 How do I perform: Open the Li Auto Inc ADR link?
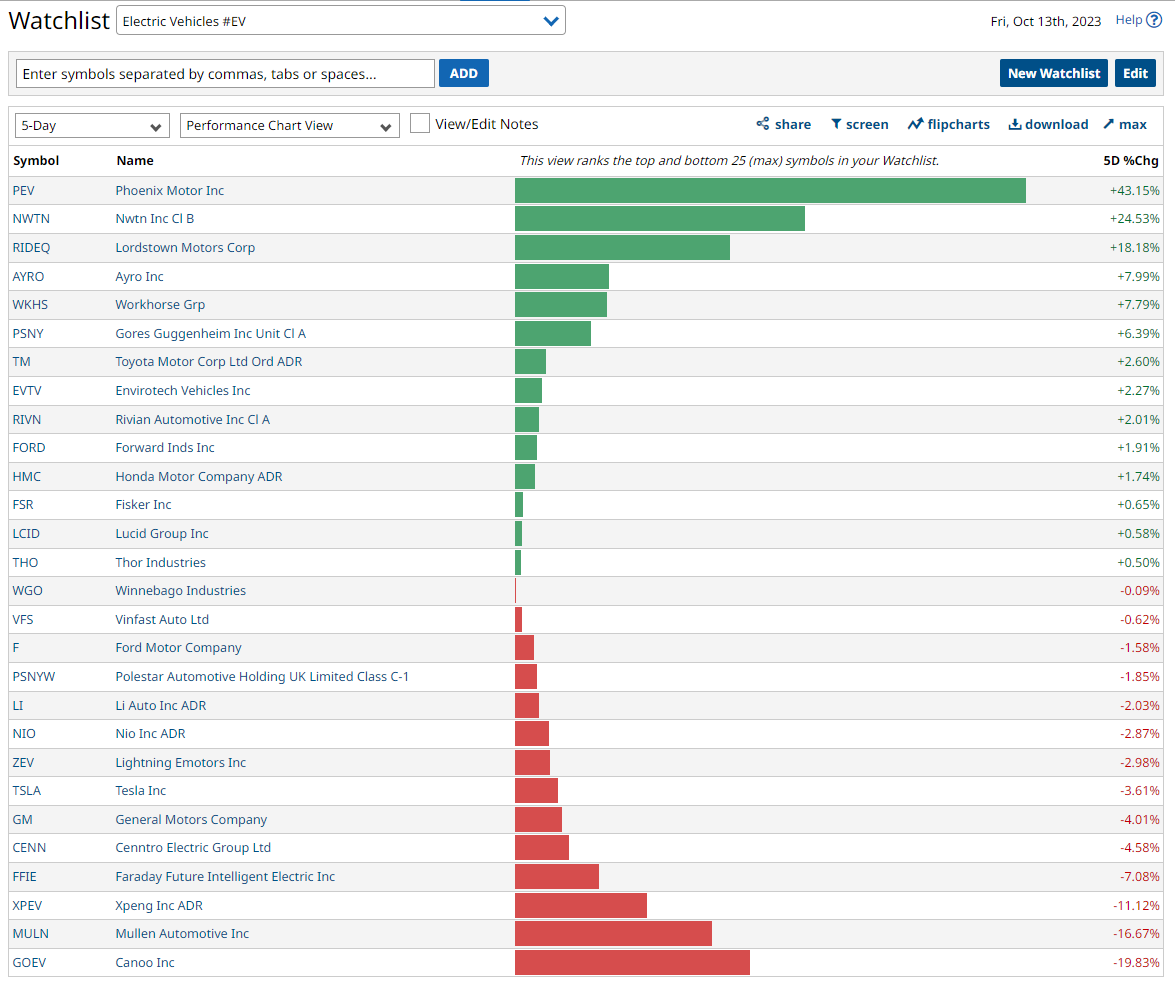tap(160, 705)
